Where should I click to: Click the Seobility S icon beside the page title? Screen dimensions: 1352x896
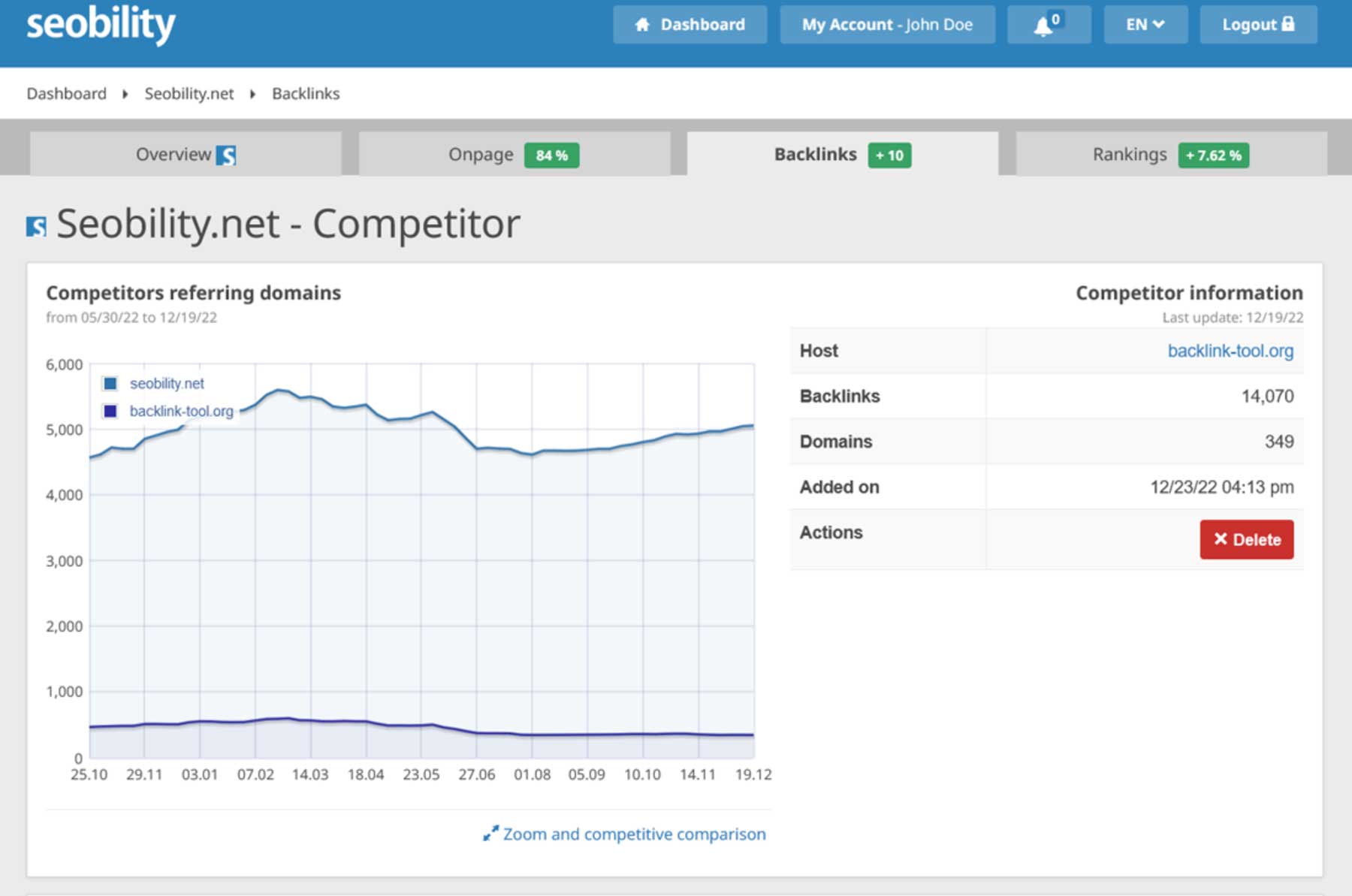(x=35, y=223)
